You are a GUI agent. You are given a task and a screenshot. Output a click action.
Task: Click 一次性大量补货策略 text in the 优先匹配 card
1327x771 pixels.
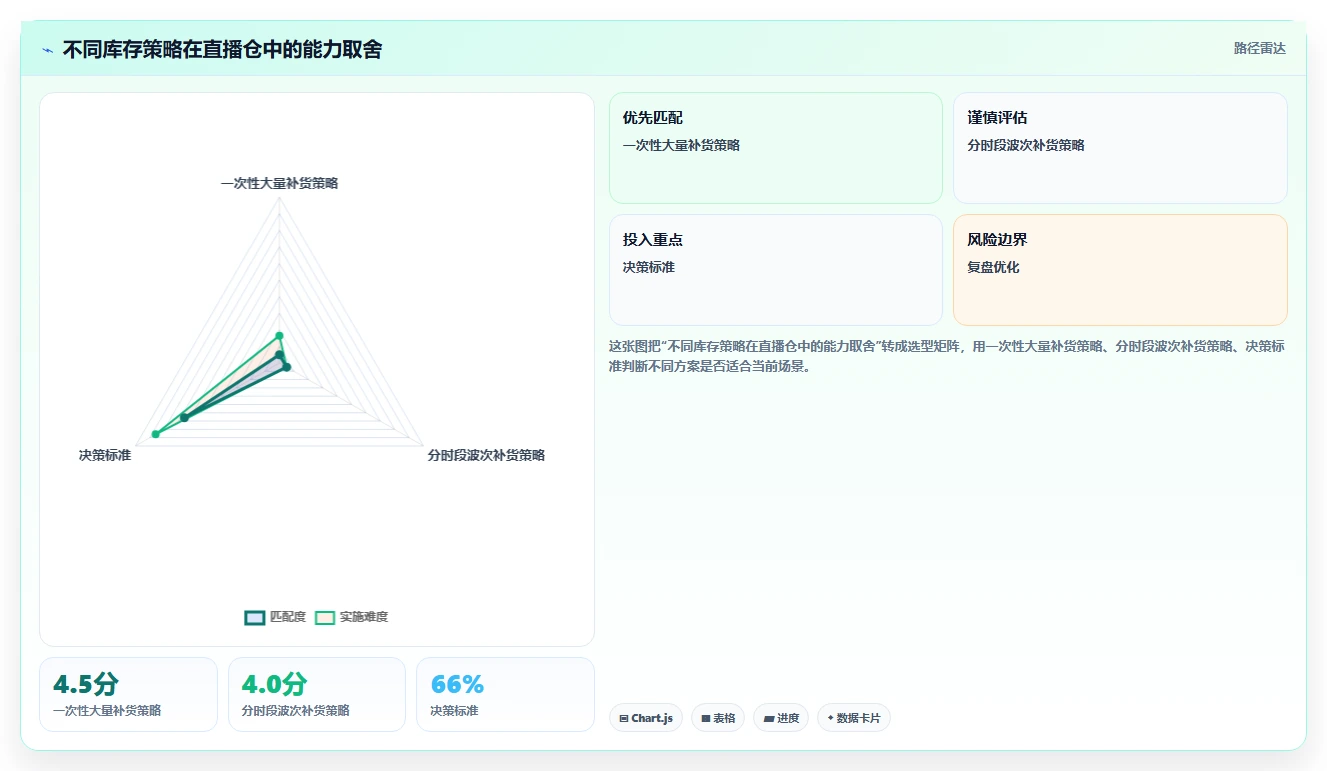(681, 145)
